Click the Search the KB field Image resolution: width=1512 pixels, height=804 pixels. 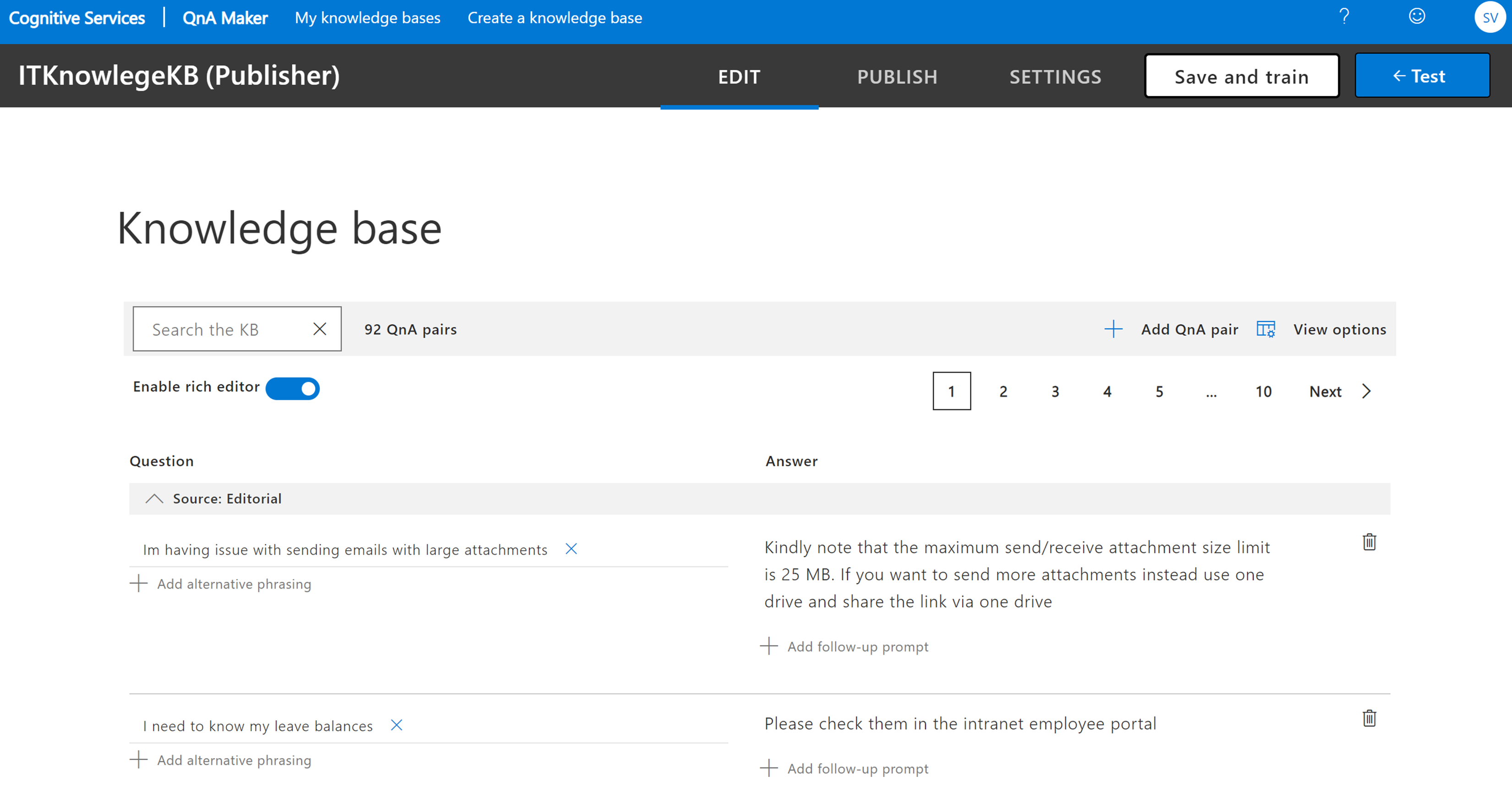(x=223, y=329)
